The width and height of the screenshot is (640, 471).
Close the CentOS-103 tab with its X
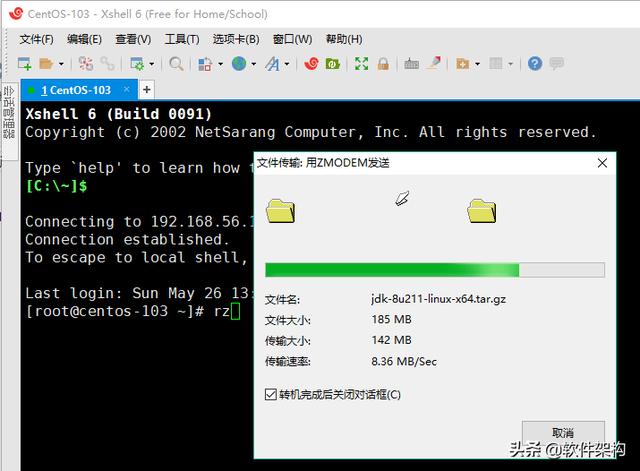[127, 89]
